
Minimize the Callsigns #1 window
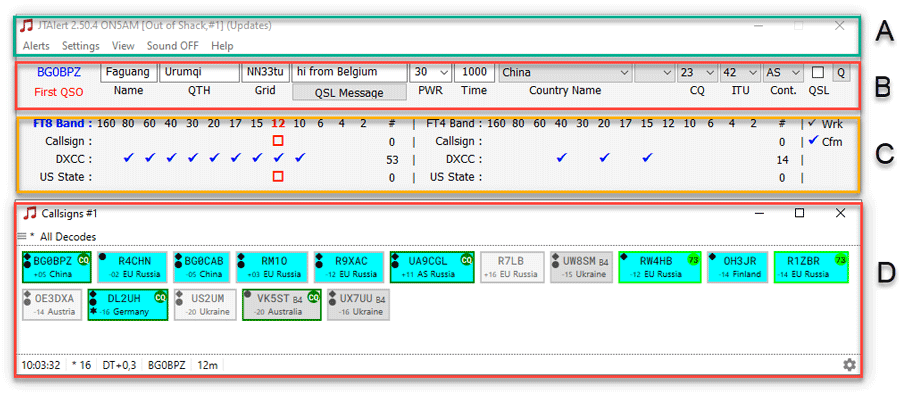click(759, 213)
